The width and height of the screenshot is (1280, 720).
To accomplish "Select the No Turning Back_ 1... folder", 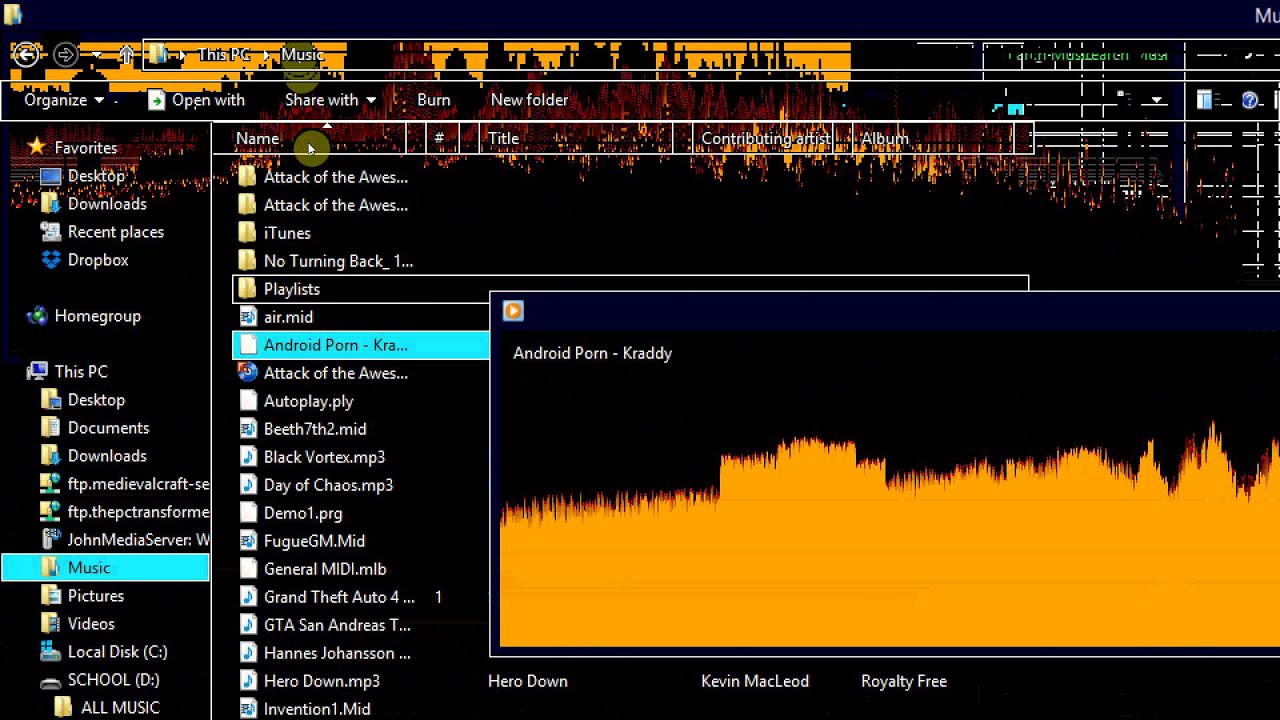I will click(338, 261).
